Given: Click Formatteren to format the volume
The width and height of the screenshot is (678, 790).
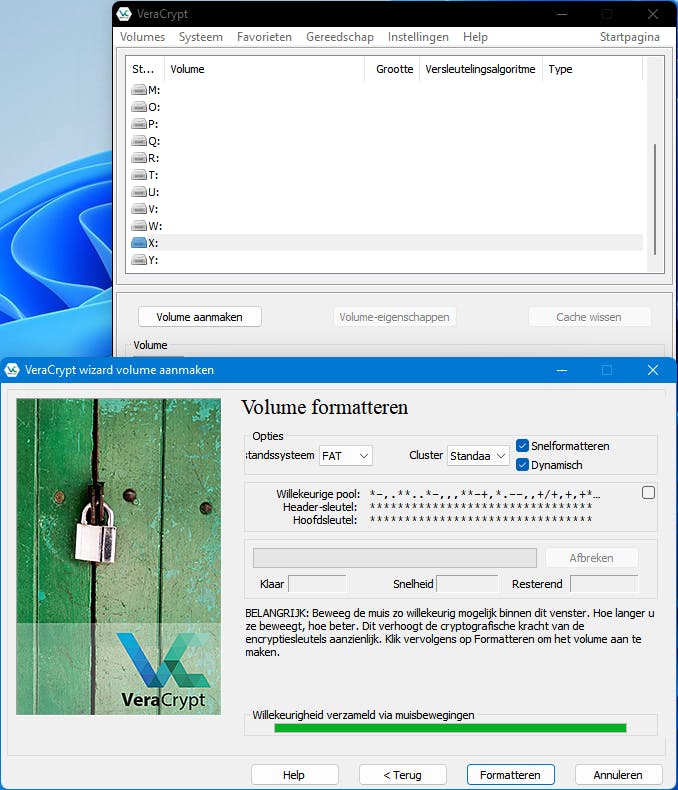Looking at the screenshot, I should coord(510,775).
